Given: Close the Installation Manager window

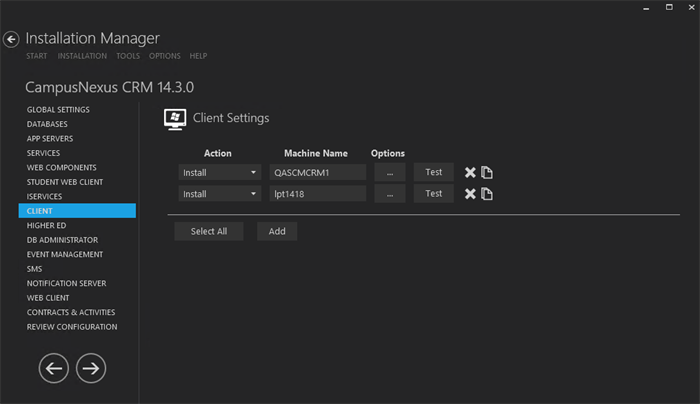Looking at the screenshot, I should (692, 7).
